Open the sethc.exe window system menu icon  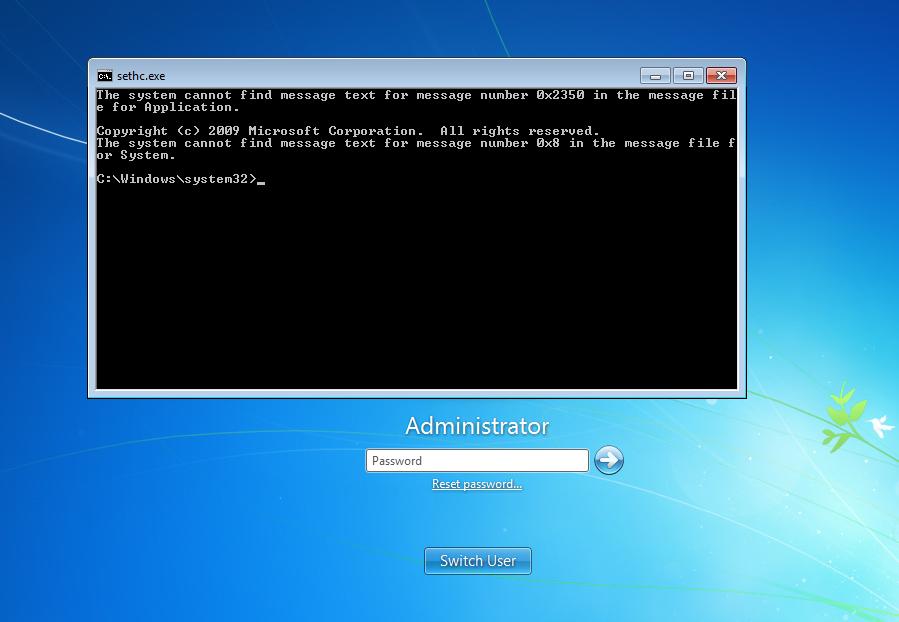coord(104,76)
